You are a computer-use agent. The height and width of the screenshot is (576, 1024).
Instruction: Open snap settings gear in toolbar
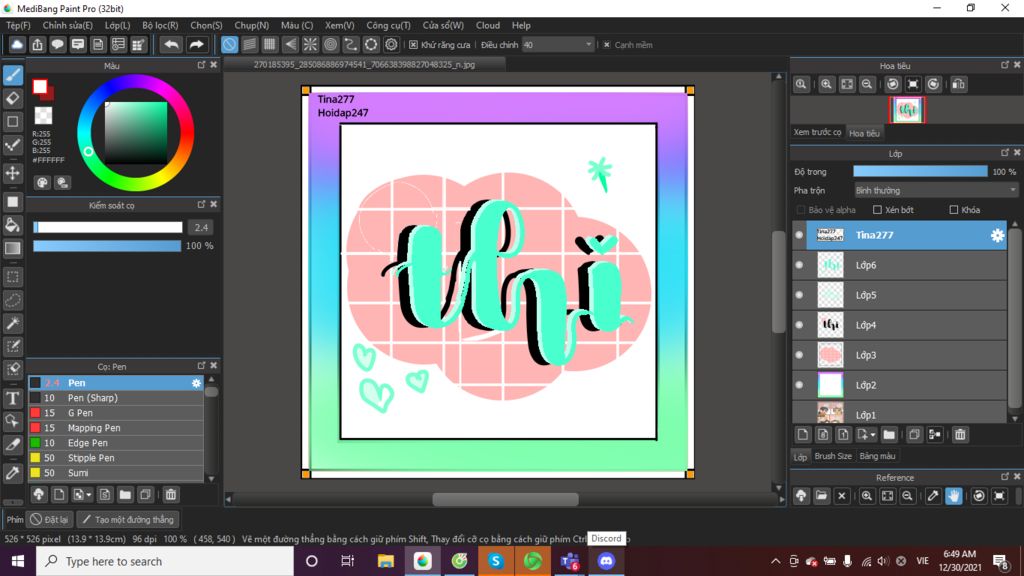[x=391, y=44]
